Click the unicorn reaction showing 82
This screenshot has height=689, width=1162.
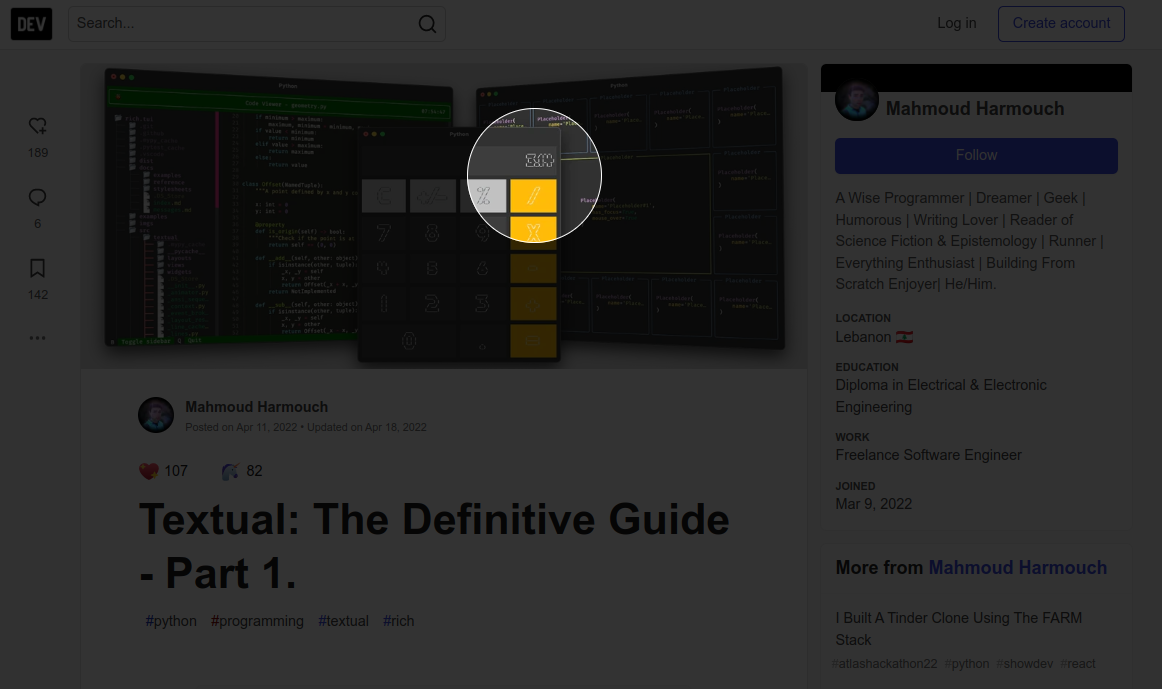click(242, 471)
